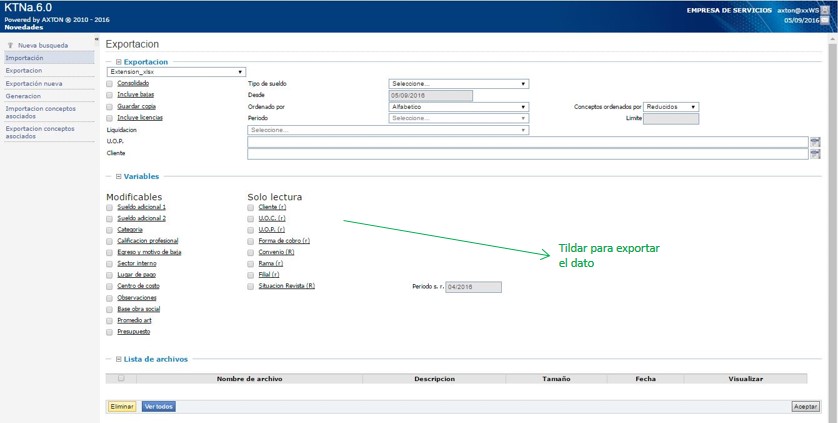
Task: Collapse the left sidebar with arrow icon
Action: pyautogui.click(x=97, y=40)
